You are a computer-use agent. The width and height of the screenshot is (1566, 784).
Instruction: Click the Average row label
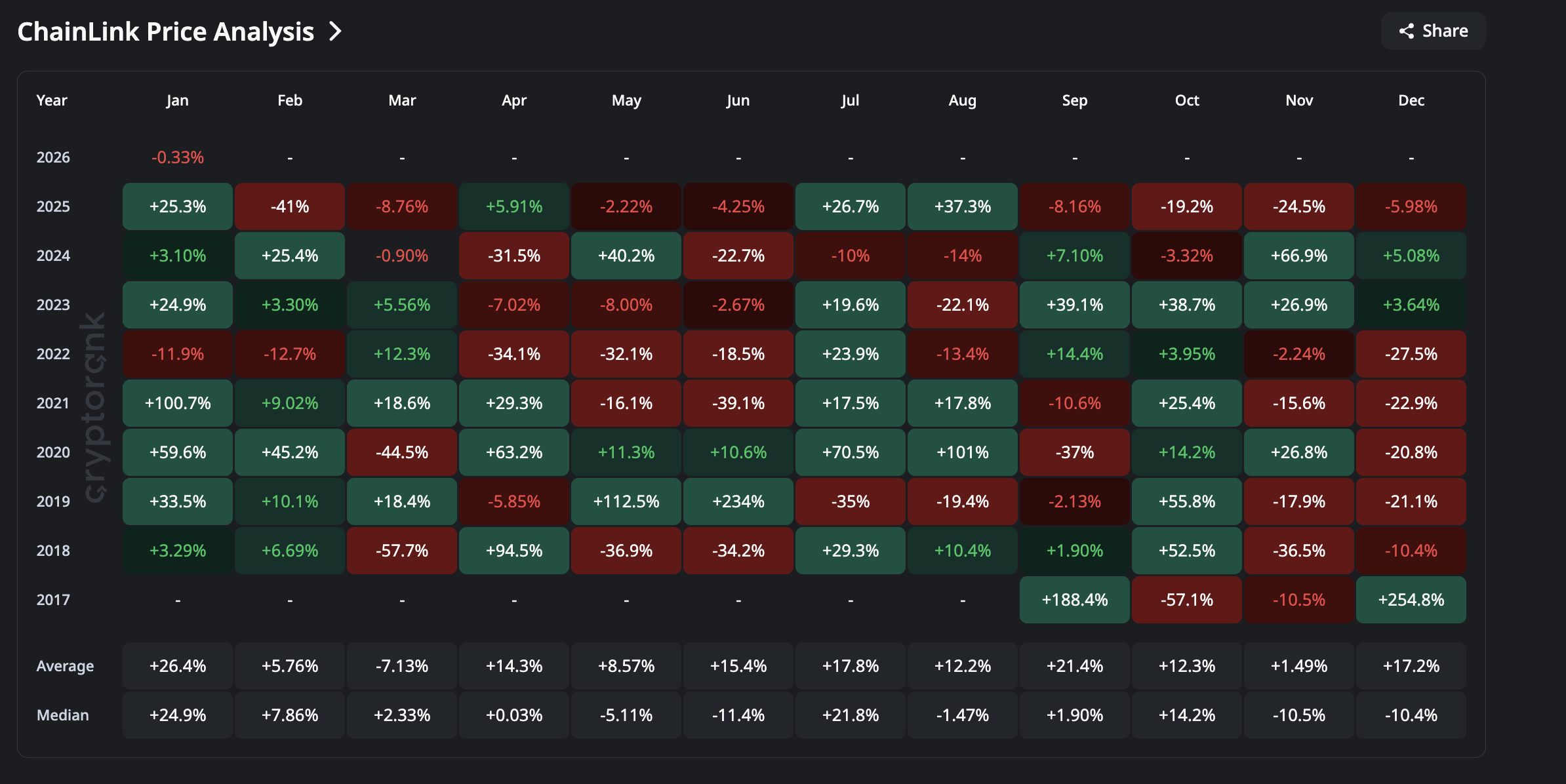coord(65,665)
